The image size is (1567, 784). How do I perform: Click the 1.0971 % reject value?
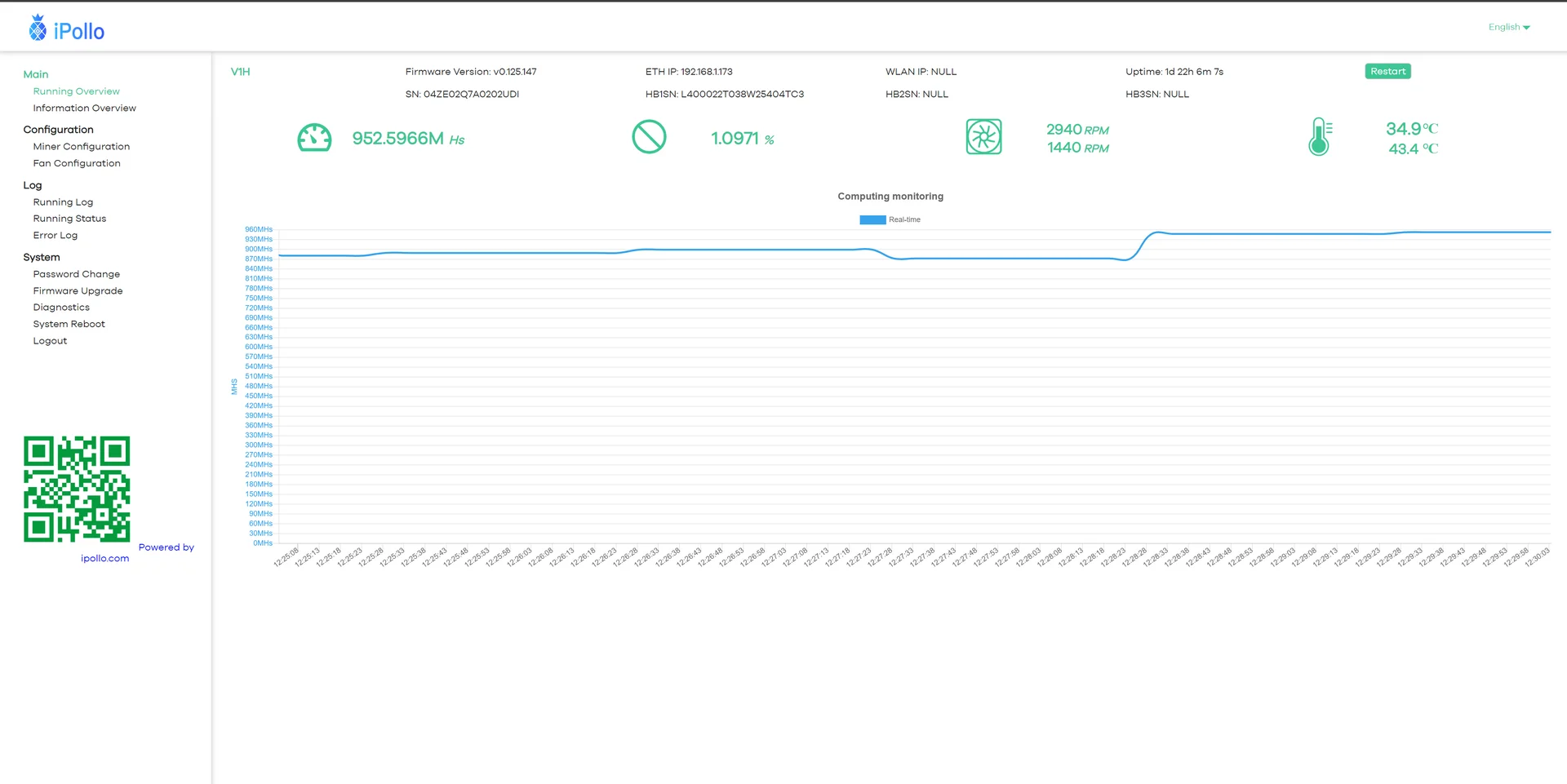click(743, 139)
